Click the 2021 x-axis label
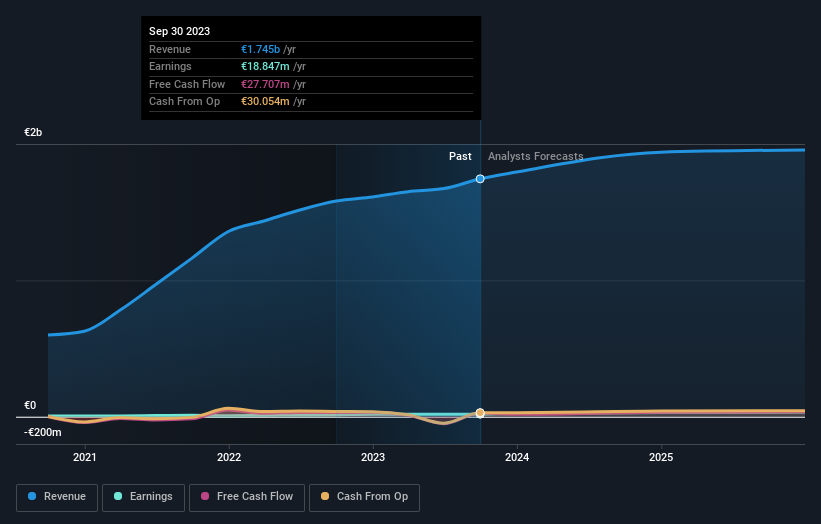The image size is (821, 524). tap(85, 458)
